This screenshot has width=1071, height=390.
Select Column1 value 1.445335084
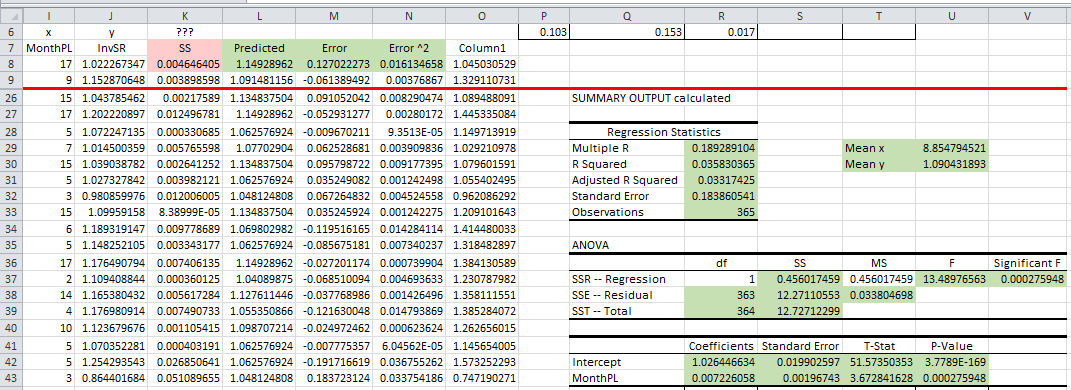482,114
